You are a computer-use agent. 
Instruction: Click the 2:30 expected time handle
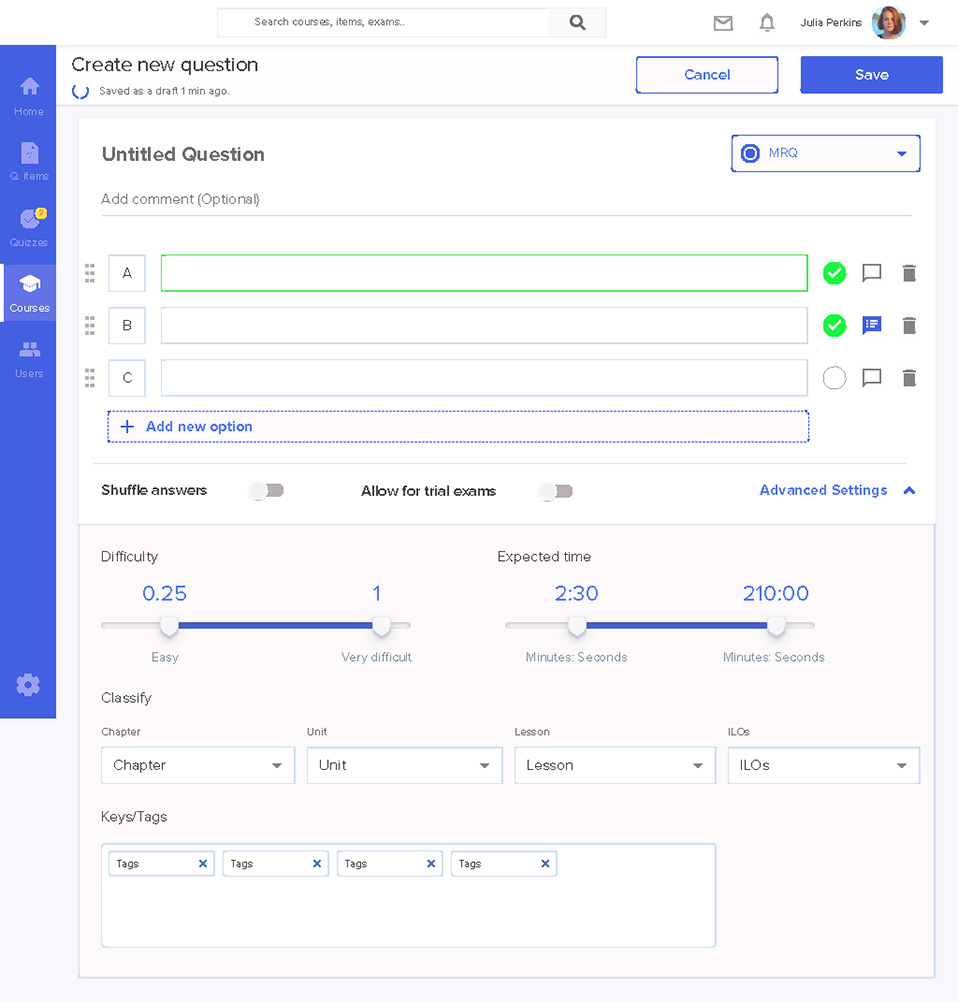pos(577,626)
